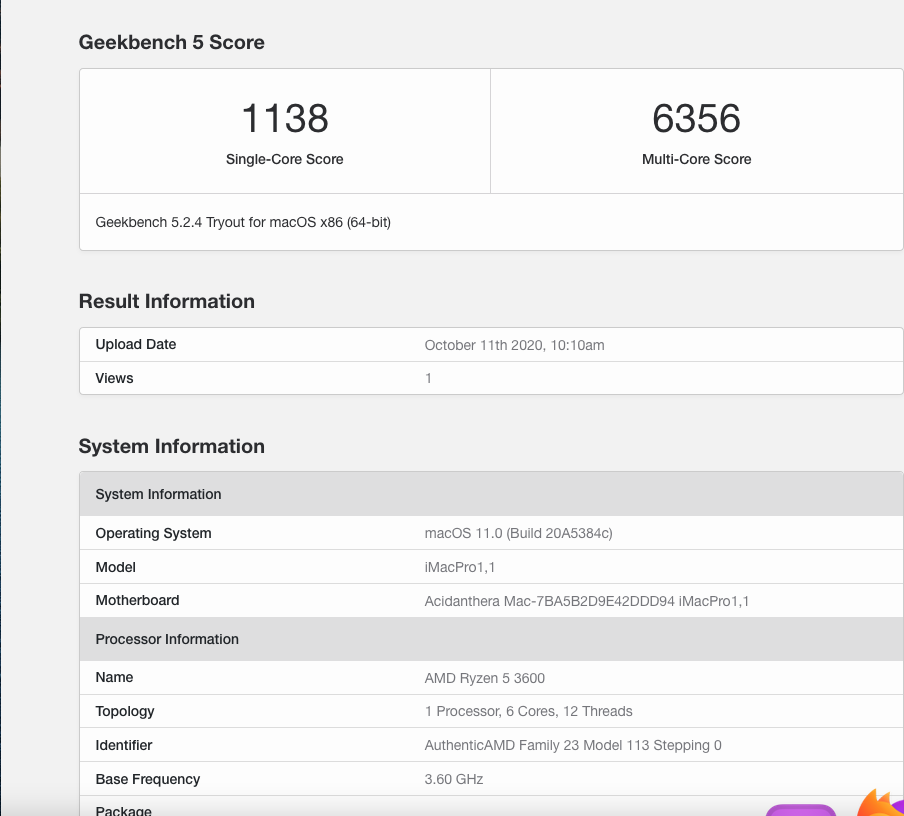Select "AuthenticAMD Family 23 Model 113 Stepping 0"
This screenshot has height=816, width=904.
[572, 746]
